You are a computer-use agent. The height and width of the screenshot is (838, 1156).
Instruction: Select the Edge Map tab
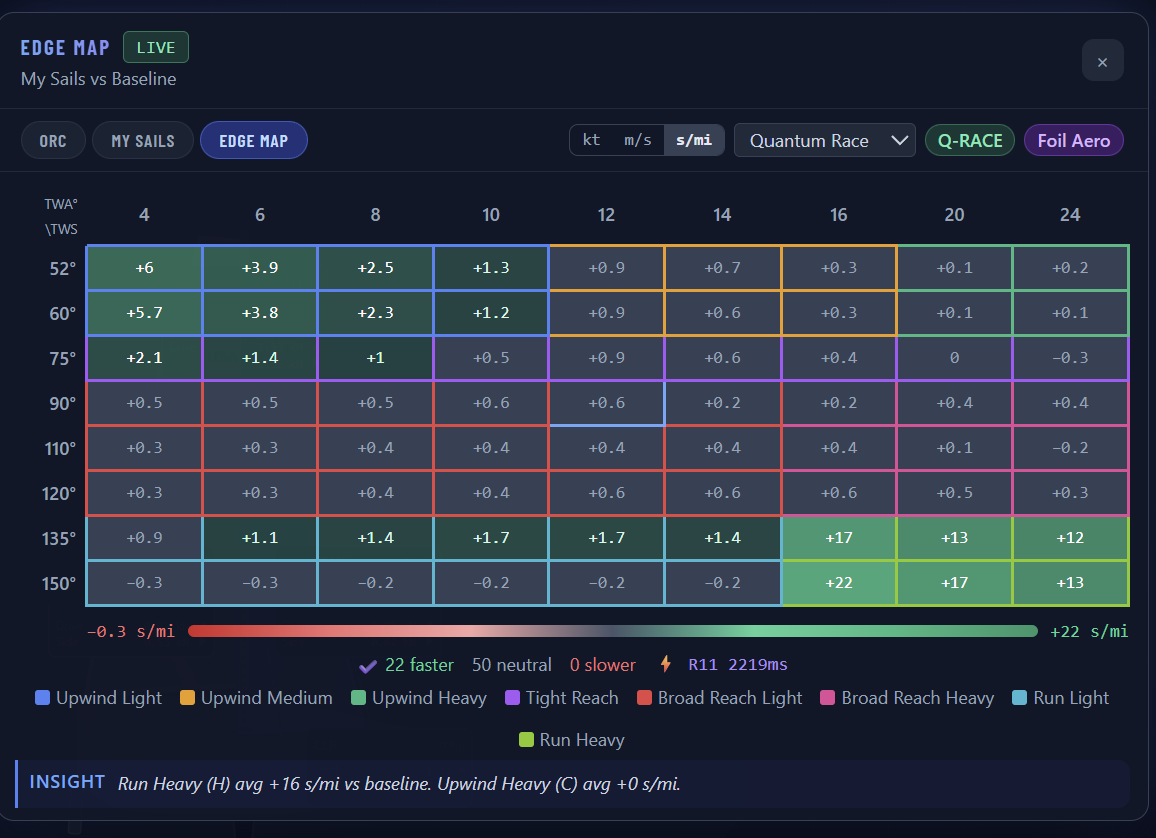pos(253,141)
